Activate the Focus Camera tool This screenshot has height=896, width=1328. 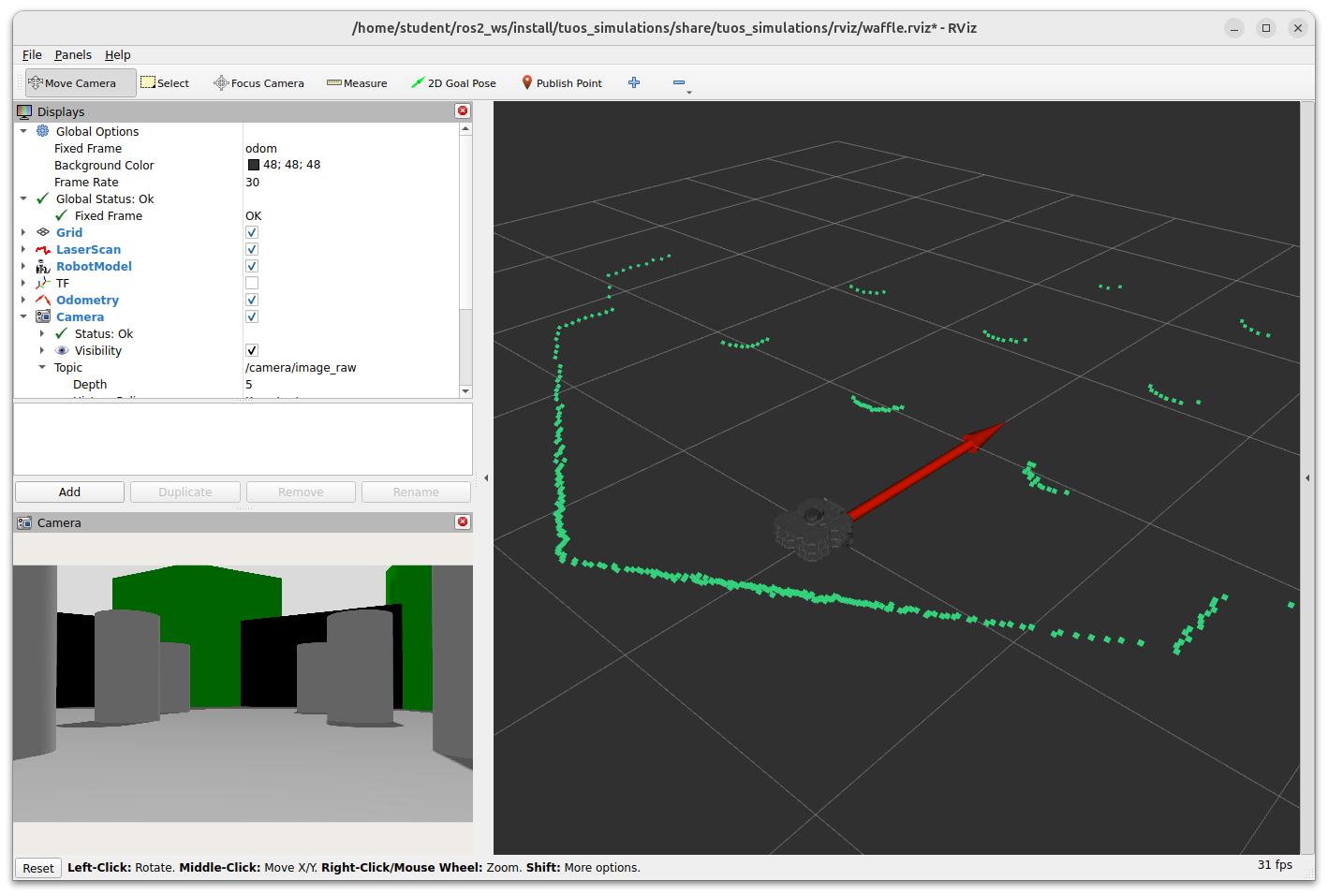[x=258, y=83]
